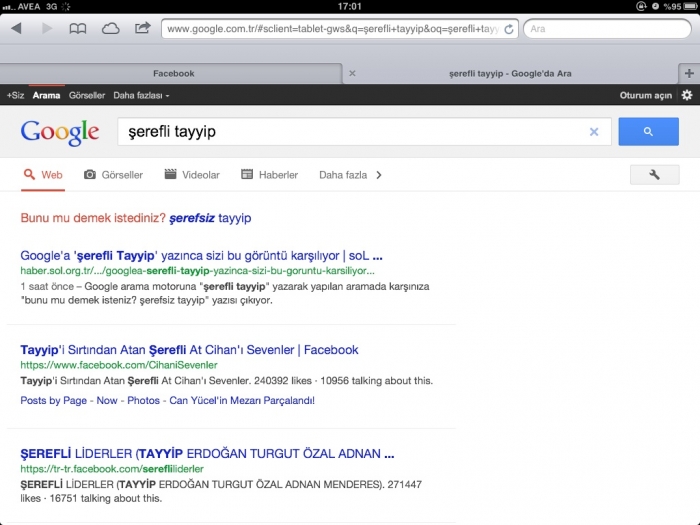Open ŞEREFLİ LİDERLER result title
The width and height of the screenshot is (700, 525).
(x=207, y=454)
